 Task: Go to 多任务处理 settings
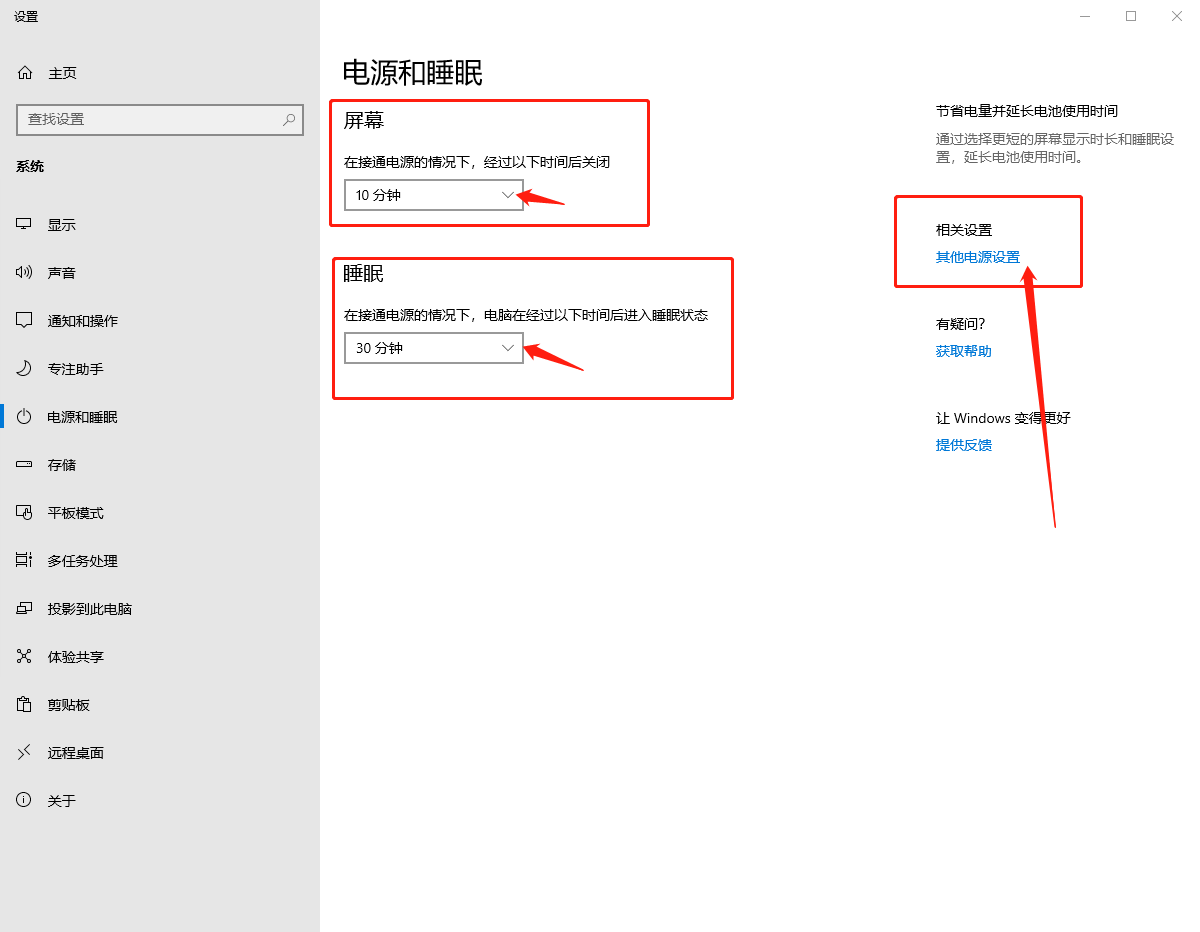coord(82,561)
